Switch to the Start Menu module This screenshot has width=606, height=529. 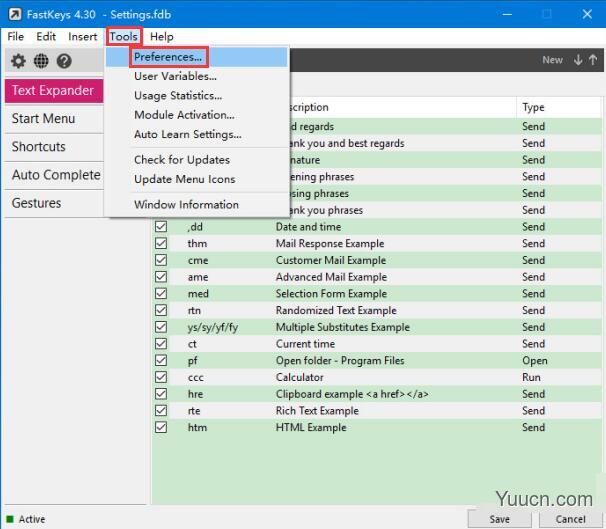click(x=54, y=119)
